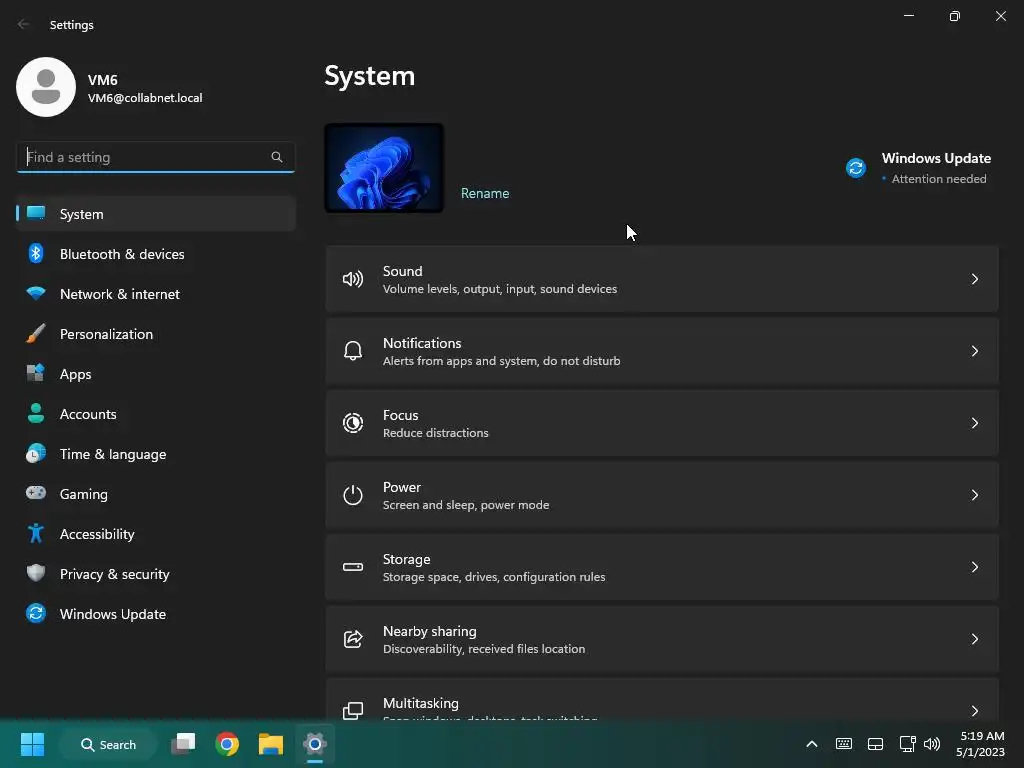Click the Privacy & security shield icon
The height and width of the screenshot is (768, 1024).
tap(36, 573)
